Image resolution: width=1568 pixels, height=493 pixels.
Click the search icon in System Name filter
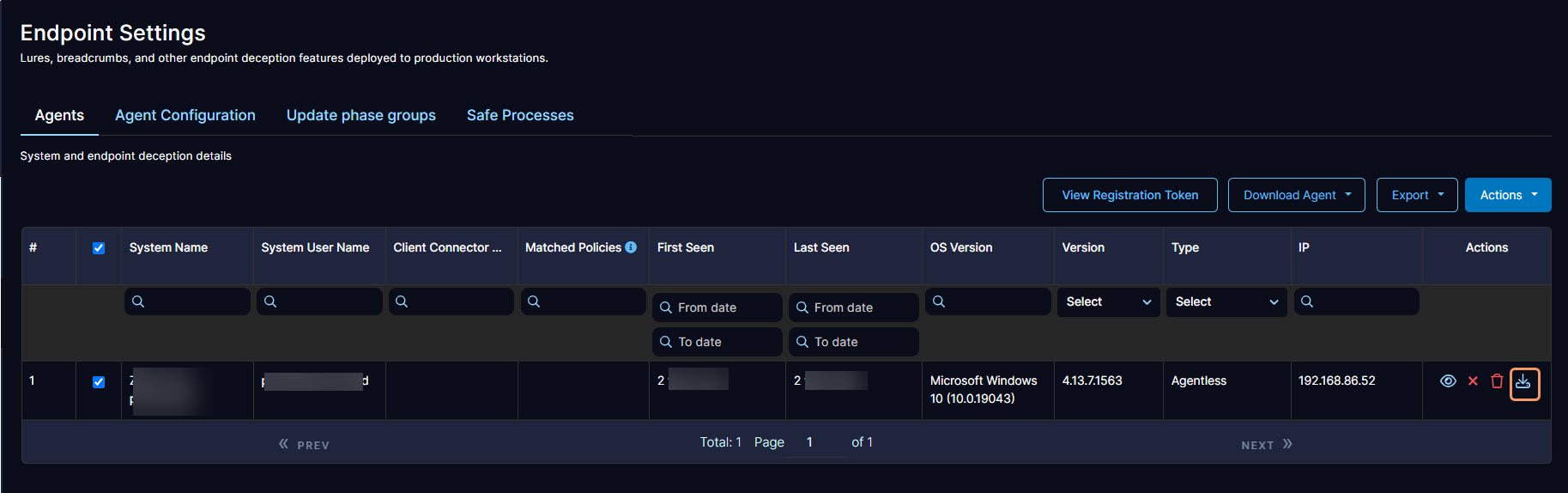pyautogui.click(x=138, y=301)
